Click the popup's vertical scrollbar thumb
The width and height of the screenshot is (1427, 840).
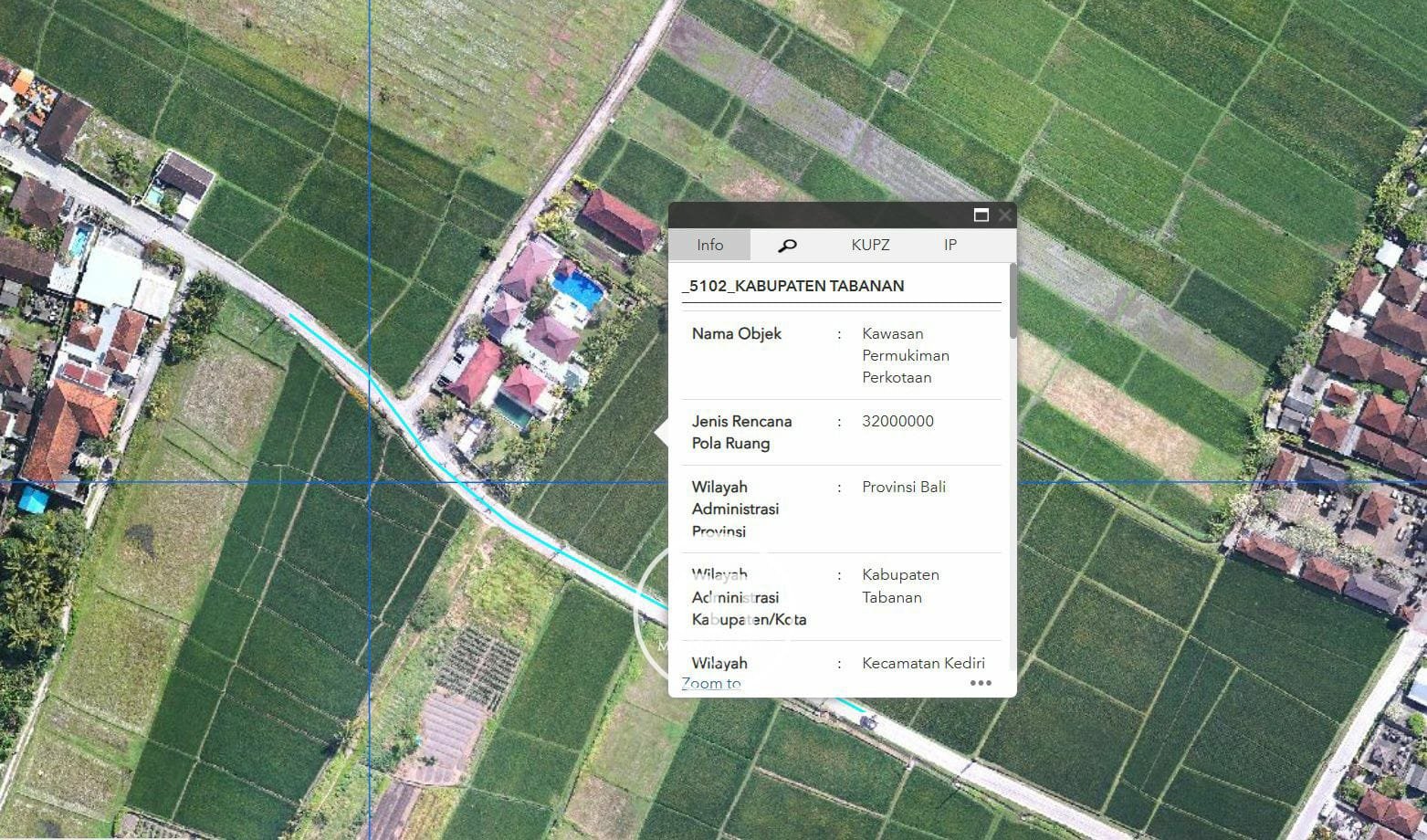[x=1013, y=301]
